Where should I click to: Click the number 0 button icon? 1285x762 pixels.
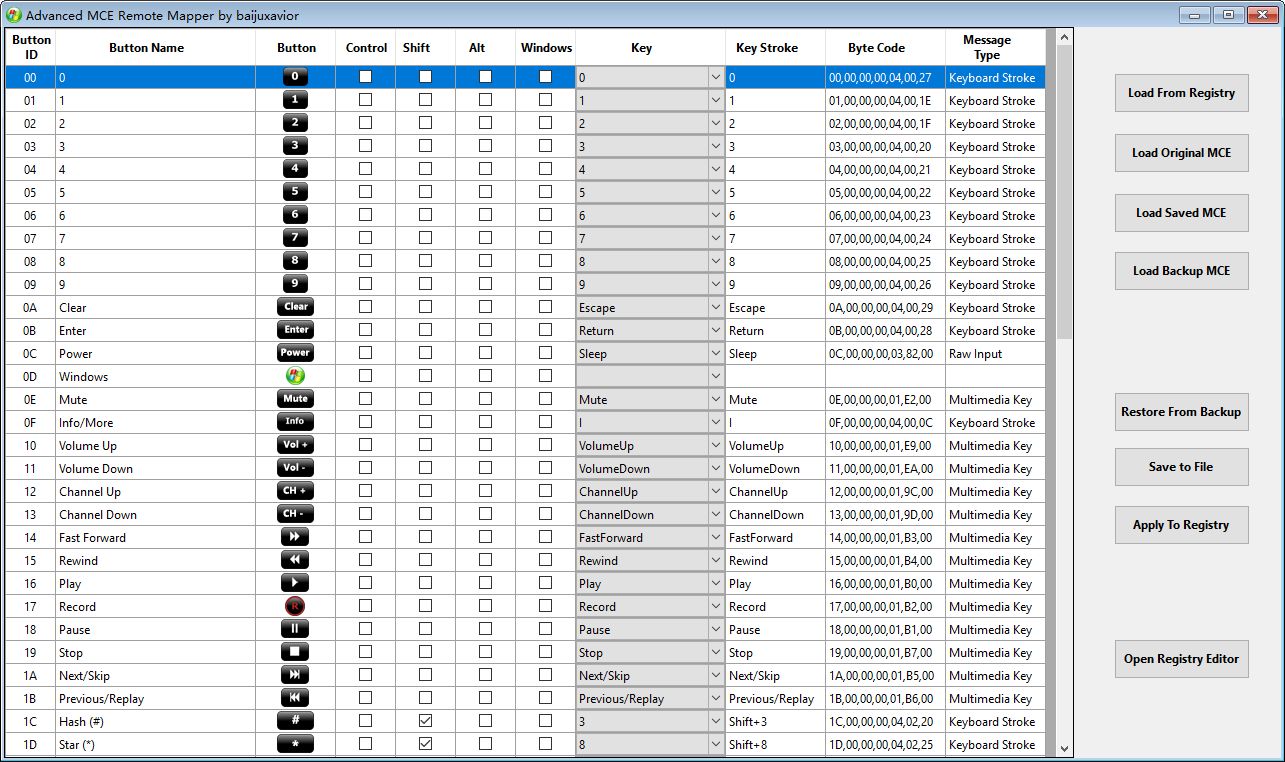point(295,77)
